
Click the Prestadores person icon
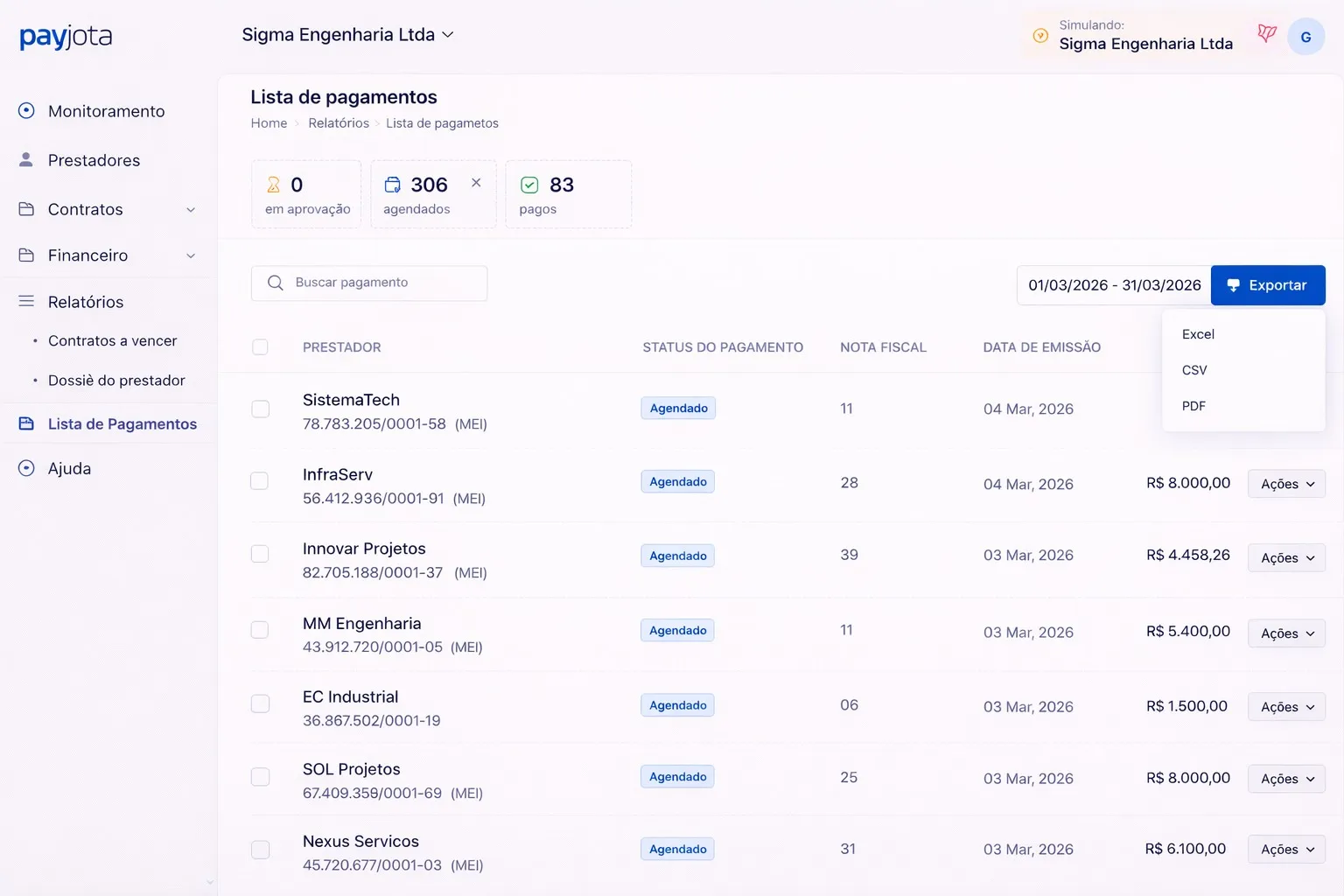click(26, 159)
